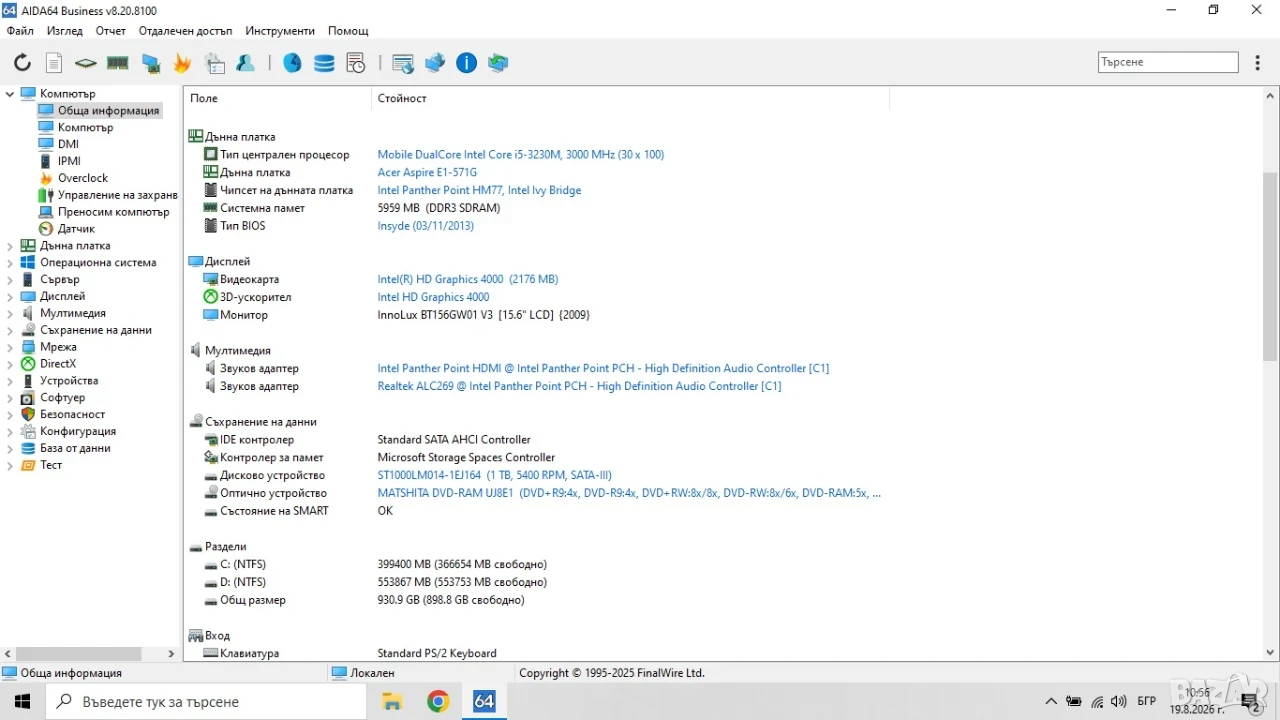Click the main panel scroll-down arrow
Viewport: 1280px width, 720px height.
point(1270,653)
